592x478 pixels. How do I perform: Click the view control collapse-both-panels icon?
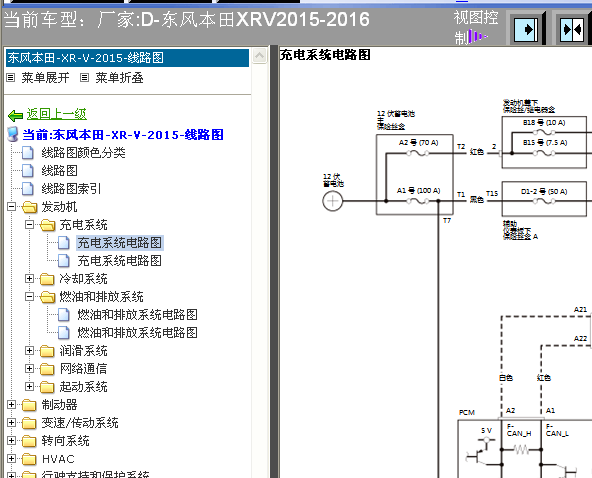572,29
